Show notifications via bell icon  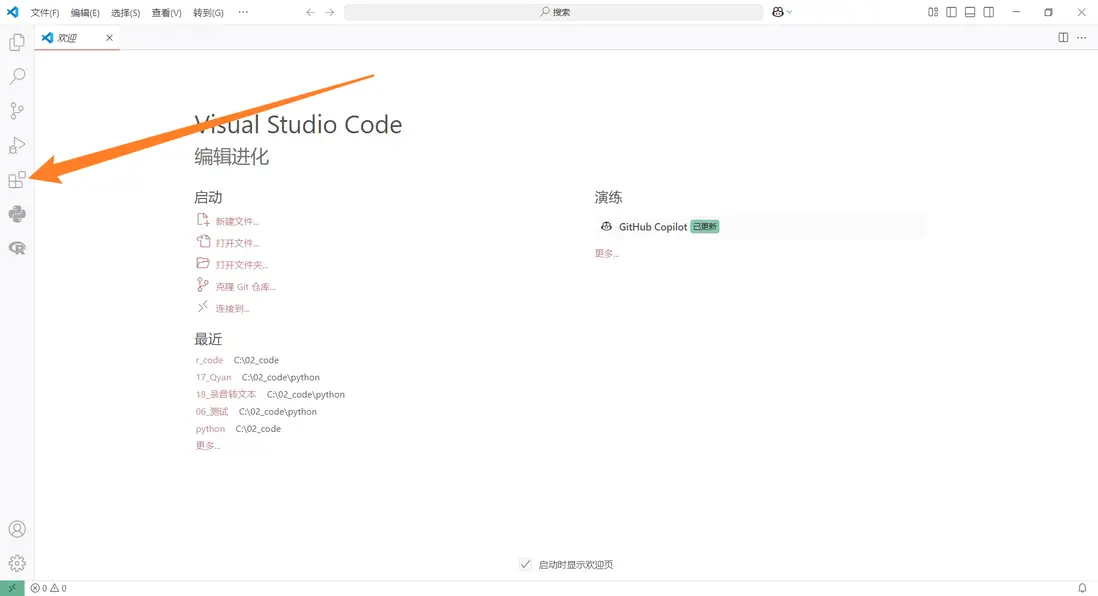[x=1082, y=588]
